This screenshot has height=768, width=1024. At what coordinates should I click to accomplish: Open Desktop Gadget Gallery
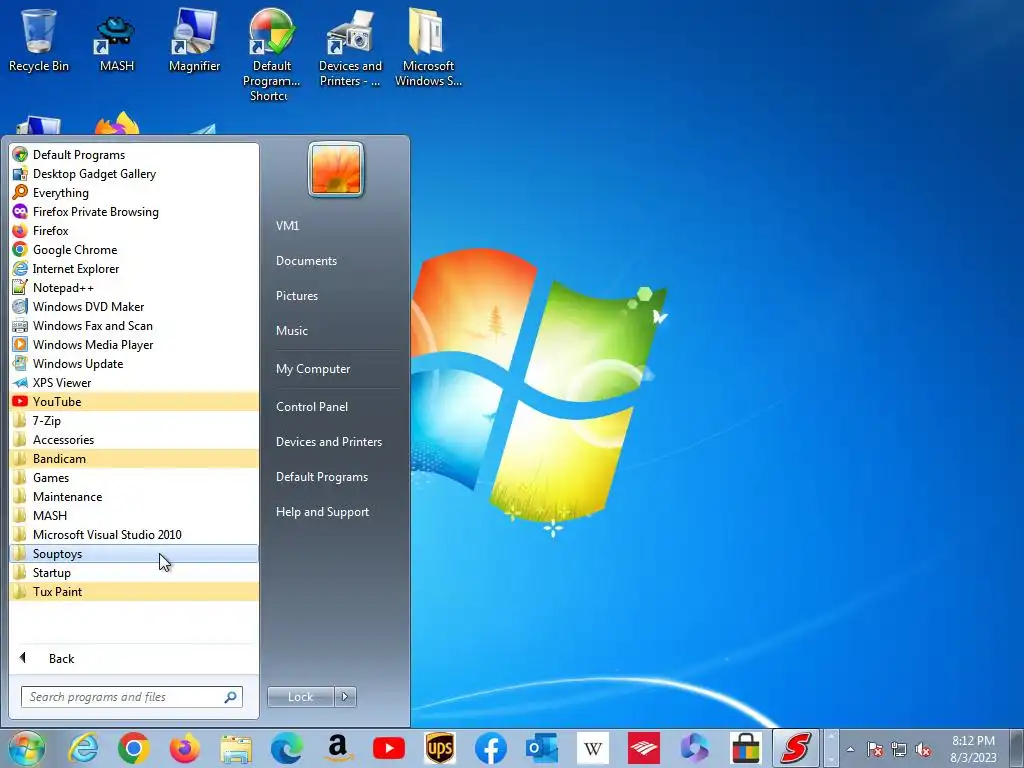pyautogui.click(x=134, y=174)
